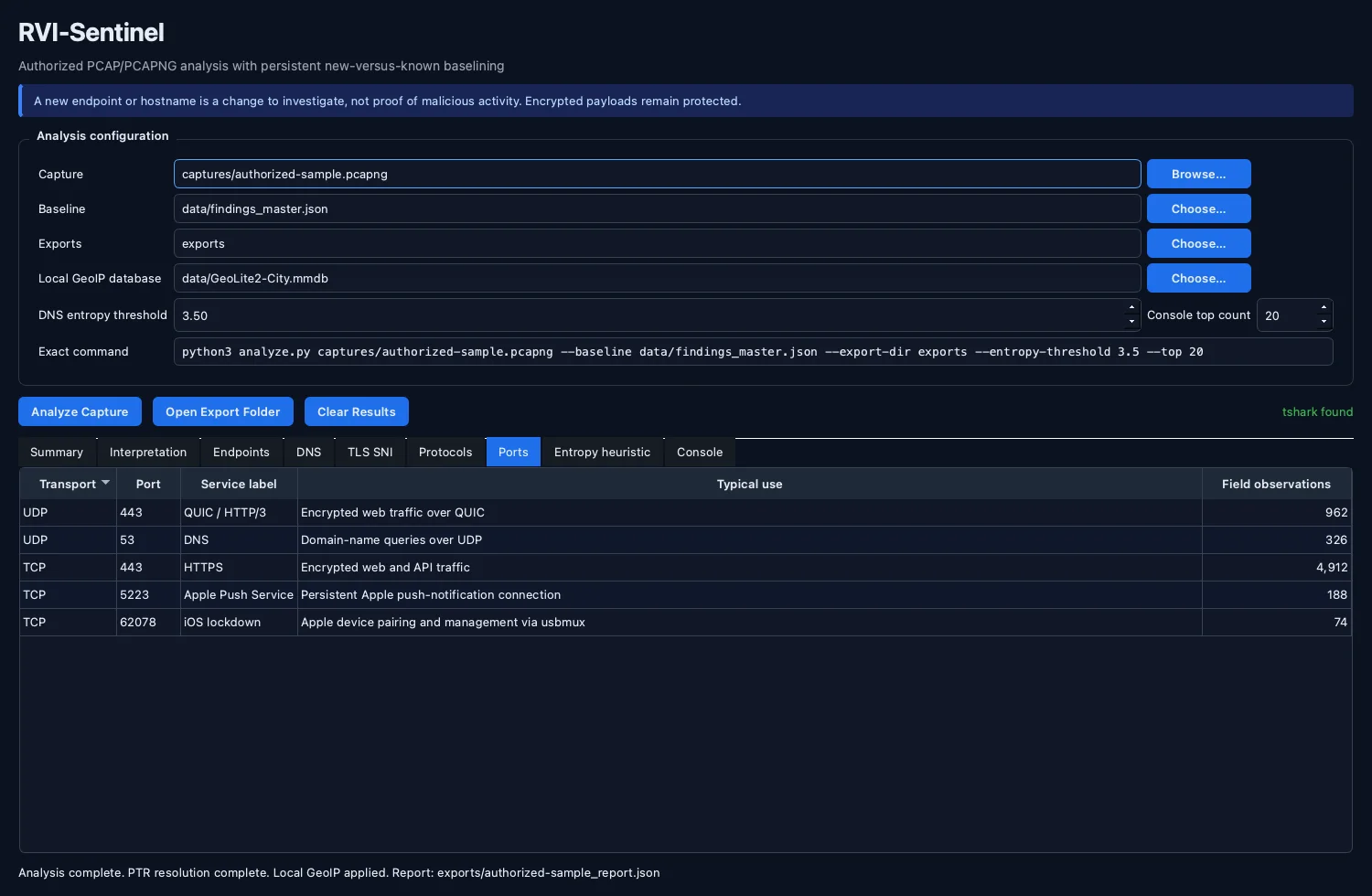Switch to the Interpretation tab

(x=148, y=452)
